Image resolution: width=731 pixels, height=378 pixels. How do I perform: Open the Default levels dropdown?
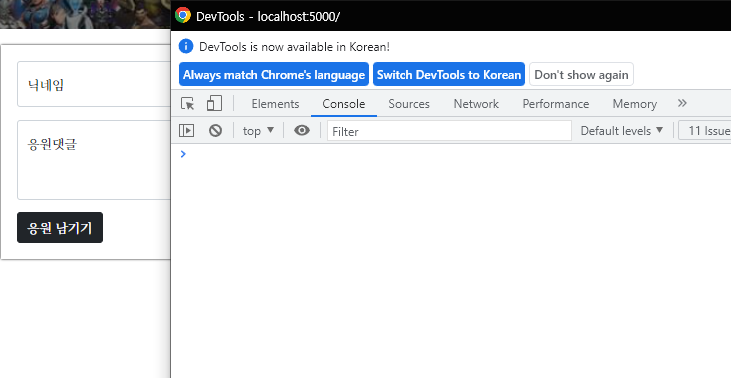(621, 131)
